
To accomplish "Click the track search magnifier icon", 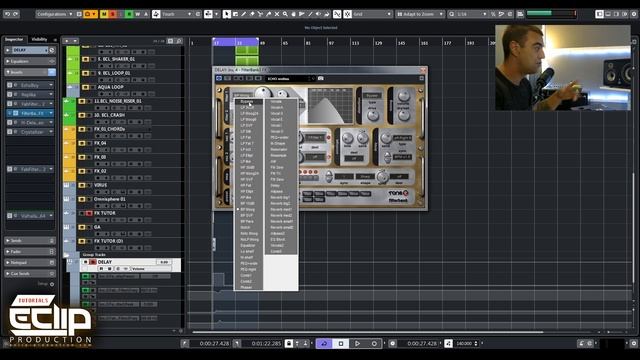I will click(179, 41).
